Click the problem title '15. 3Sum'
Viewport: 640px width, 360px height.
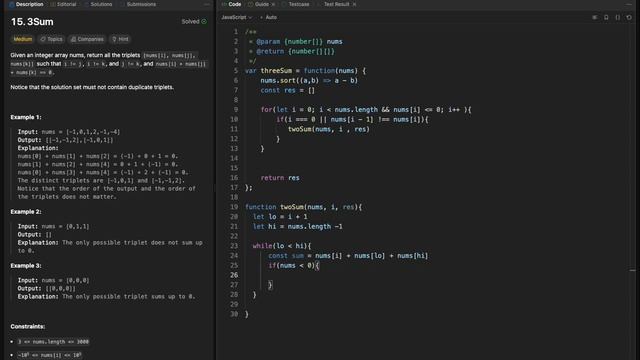pos(32,22)
